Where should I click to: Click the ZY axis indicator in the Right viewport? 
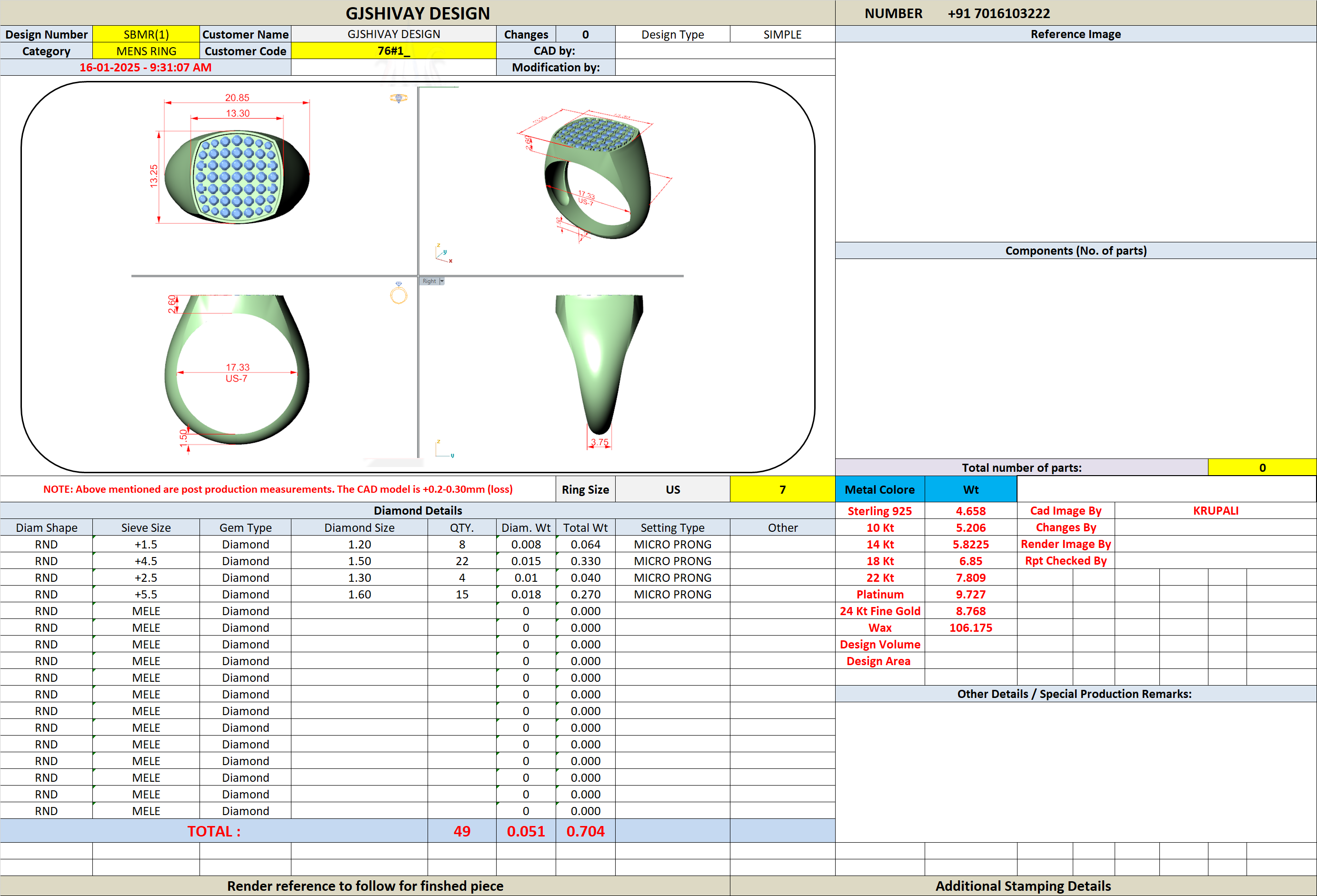444,448
